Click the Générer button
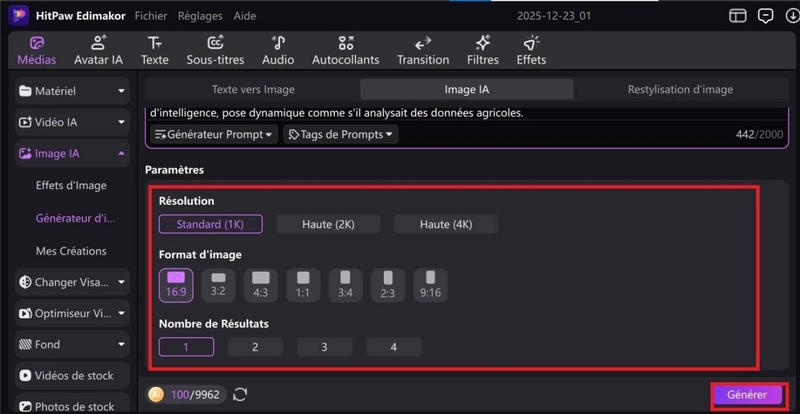 [x=746, y=395]
